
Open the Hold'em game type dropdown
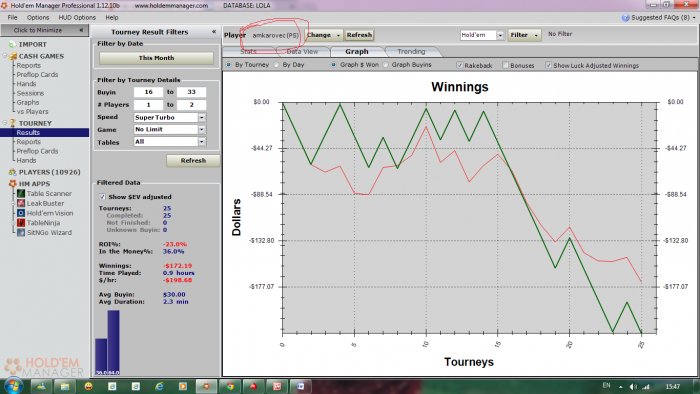pos(500,35)
